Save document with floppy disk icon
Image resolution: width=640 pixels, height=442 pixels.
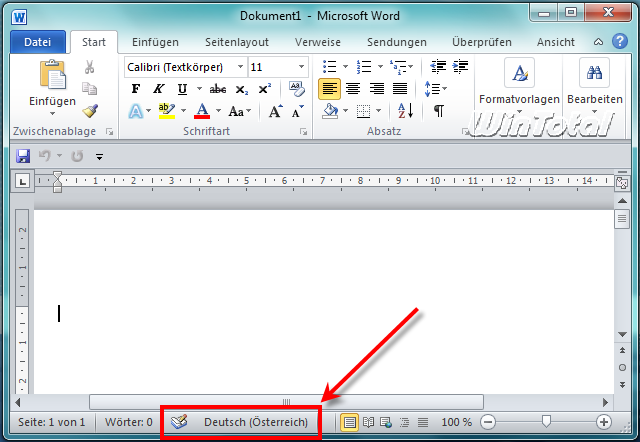point(23,156)
